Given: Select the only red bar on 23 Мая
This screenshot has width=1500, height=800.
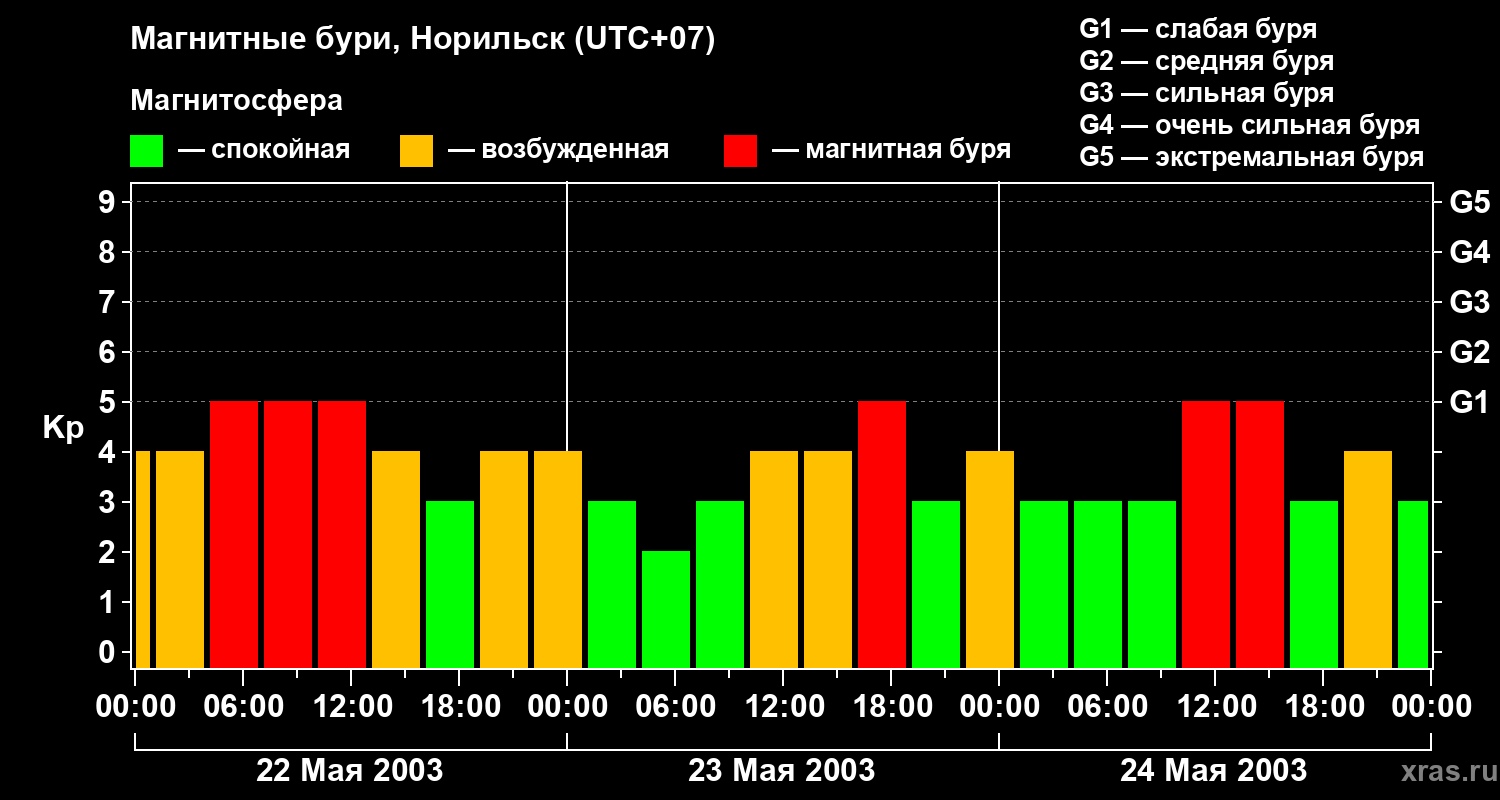Looking at the screenshot, I should click(882, 534).
